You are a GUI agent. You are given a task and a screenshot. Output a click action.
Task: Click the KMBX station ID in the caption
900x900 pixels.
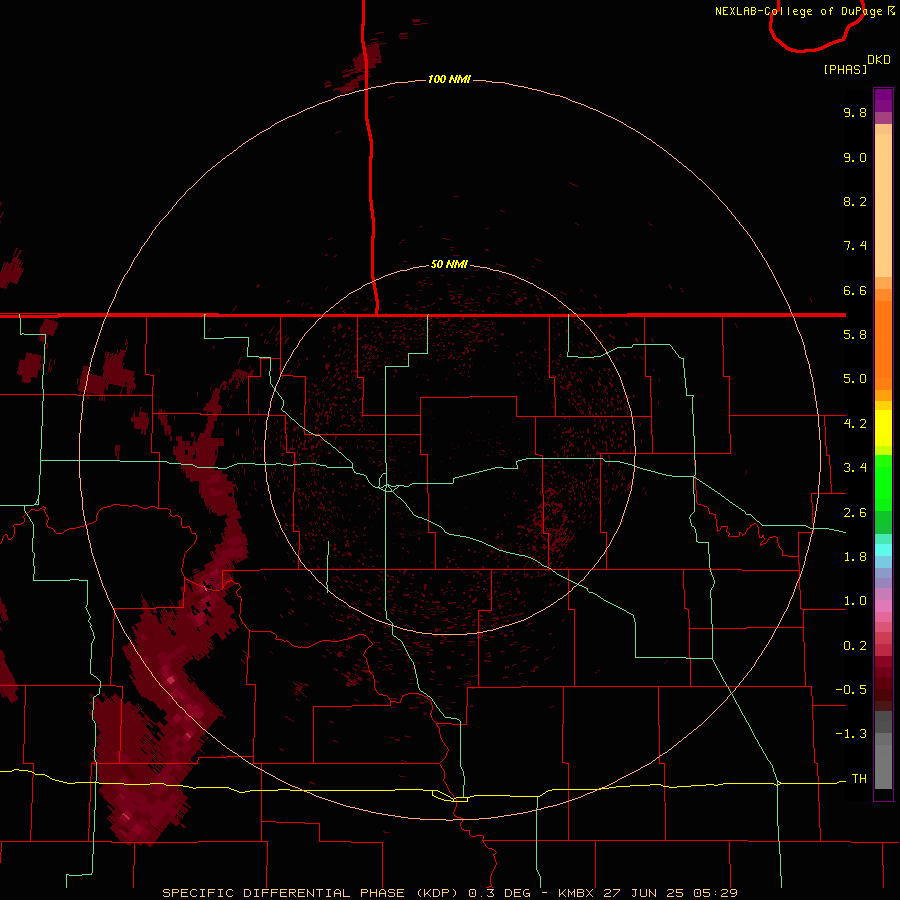575,893
